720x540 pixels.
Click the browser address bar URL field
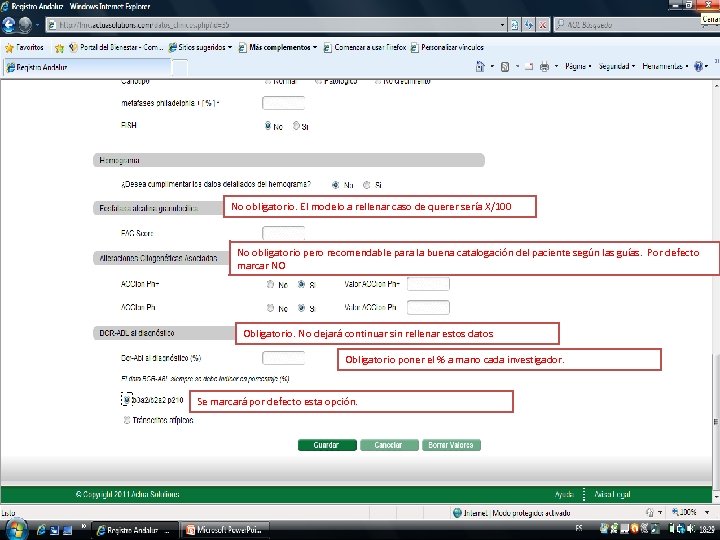coord(277,25)
